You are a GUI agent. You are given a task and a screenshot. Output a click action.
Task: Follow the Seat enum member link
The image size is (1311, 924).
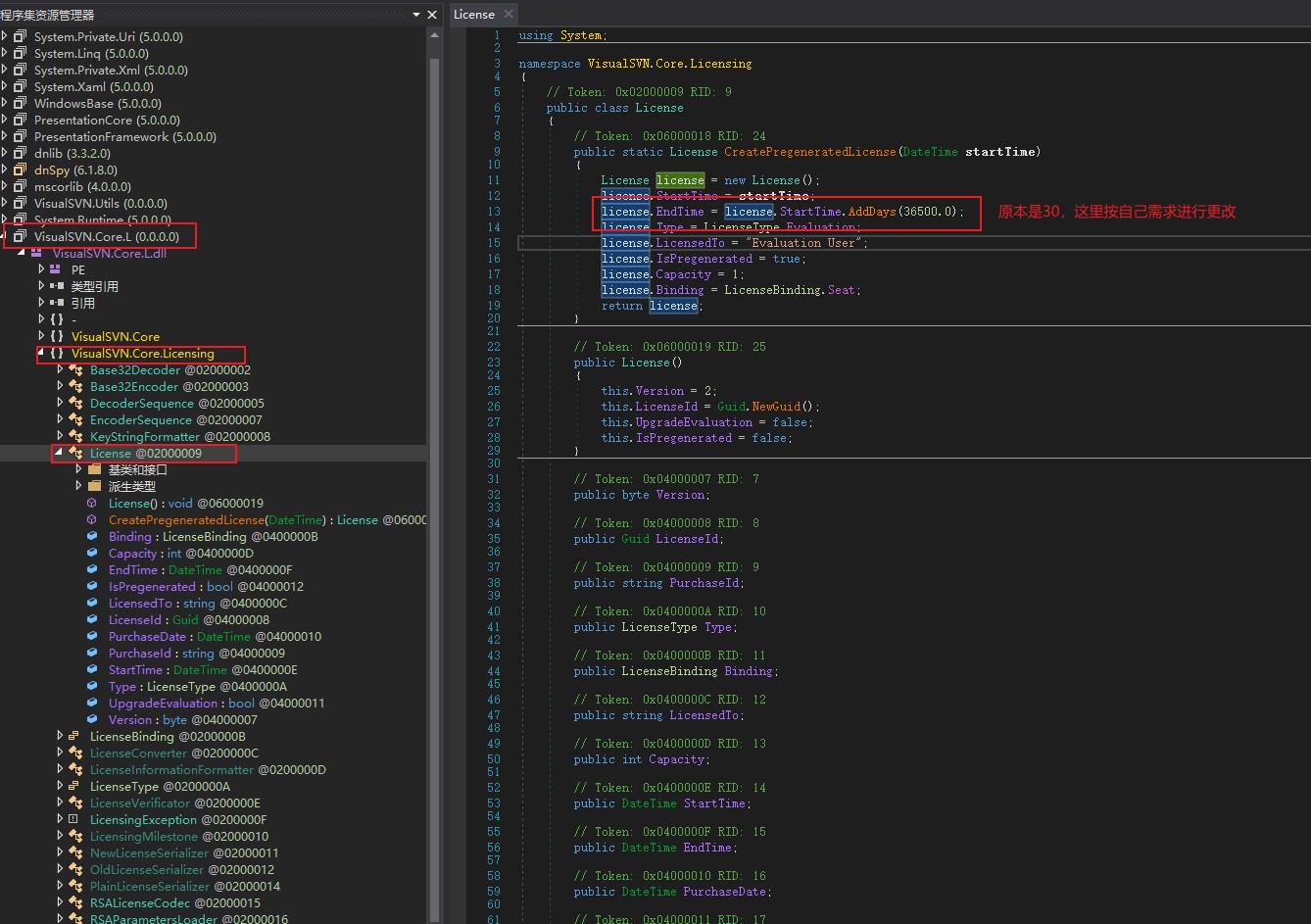coord(842,290)
